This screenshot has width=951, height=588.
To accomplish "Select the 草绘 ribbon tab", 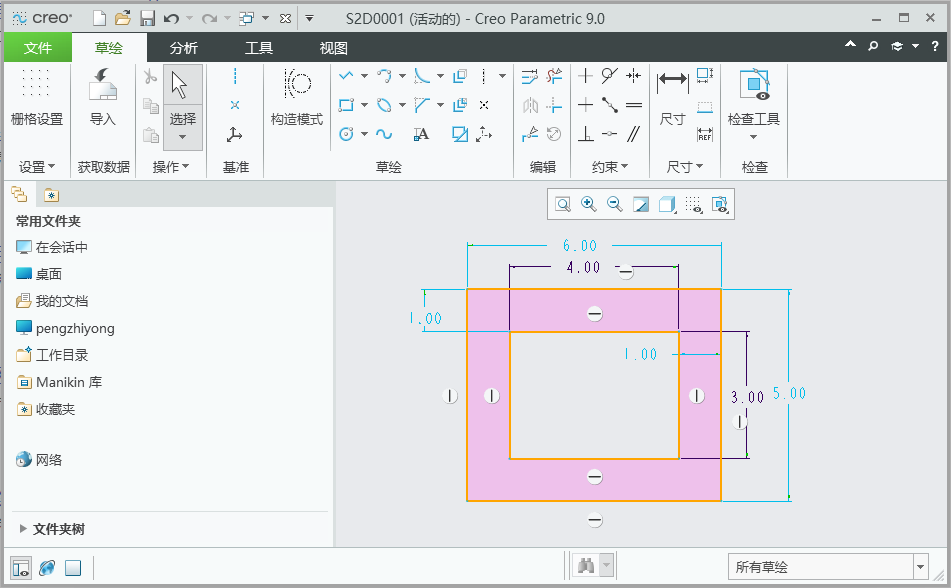I will 109,48.
